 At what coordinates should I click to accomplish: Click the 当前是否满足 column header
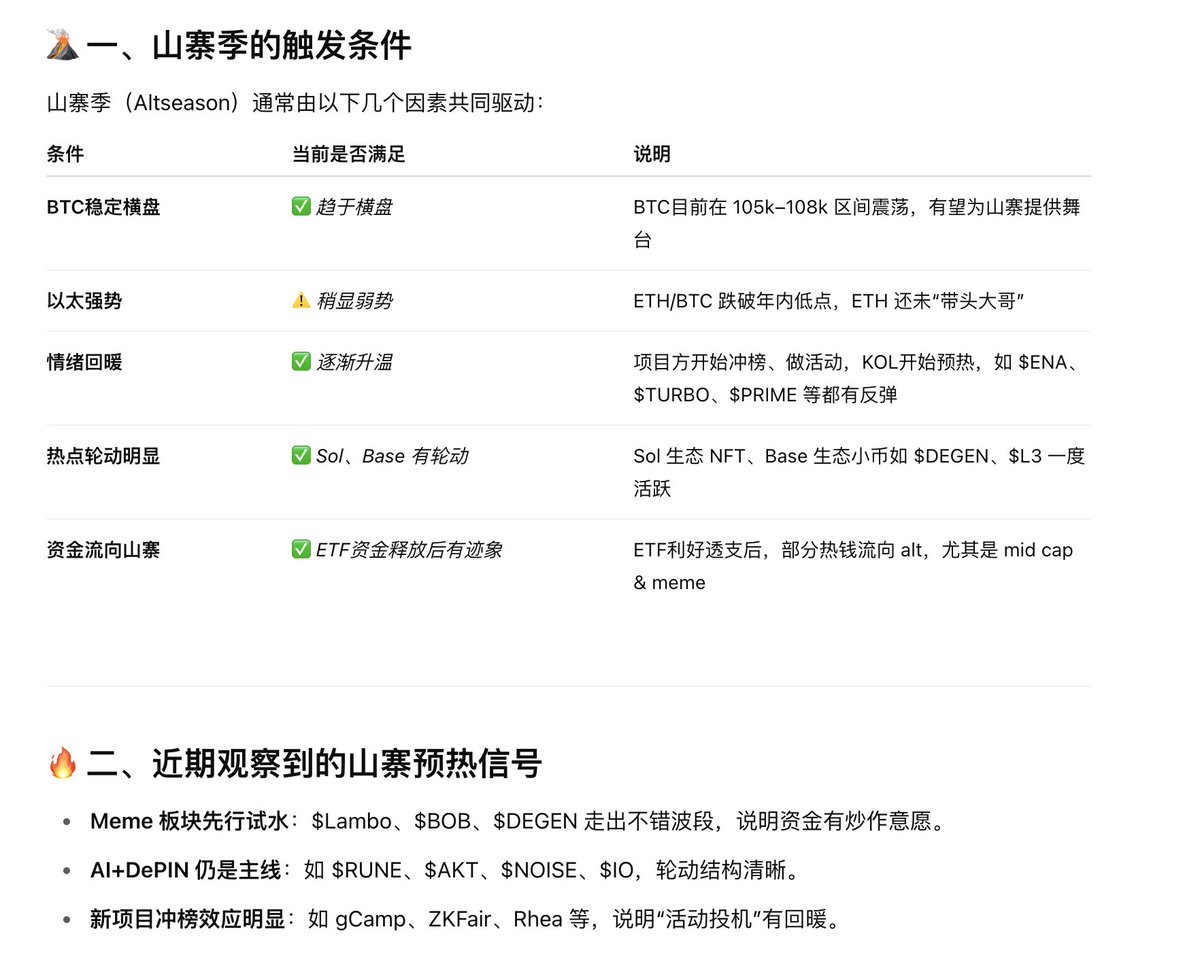(348, 155)
